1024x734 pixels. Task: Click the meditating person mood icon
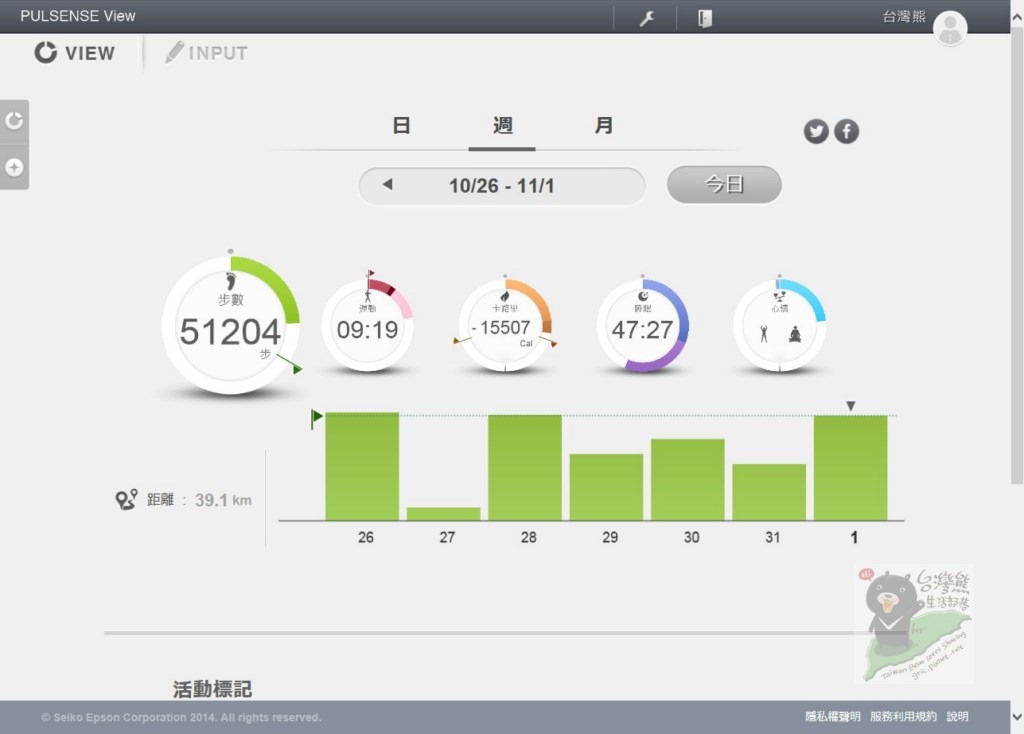click(x=795, y=334)
